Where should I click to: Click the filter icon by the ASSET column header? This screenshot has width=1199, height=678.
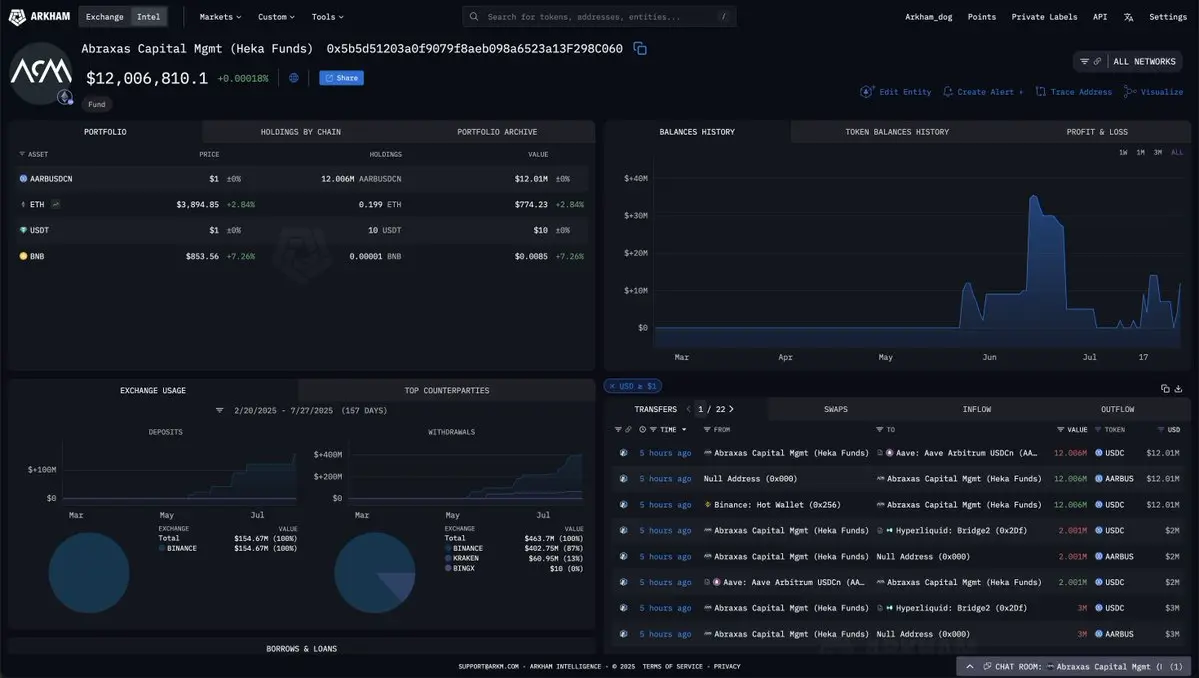click(x=21, y=154)
